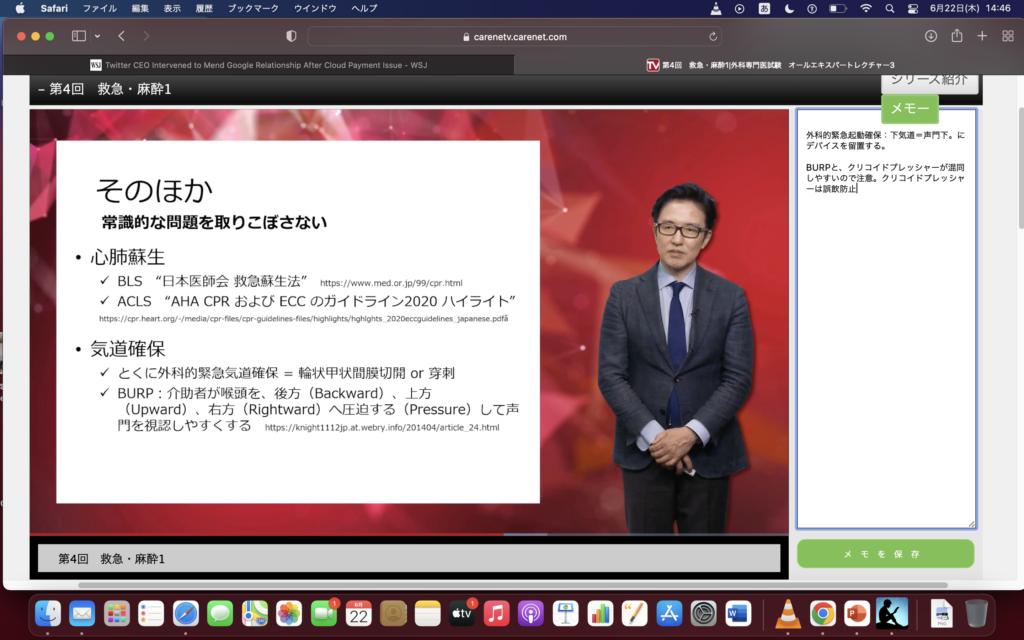Click the privacy shield icon
Image resolution: width=1024 pixels, height=640 pixels.
point(291,36)
